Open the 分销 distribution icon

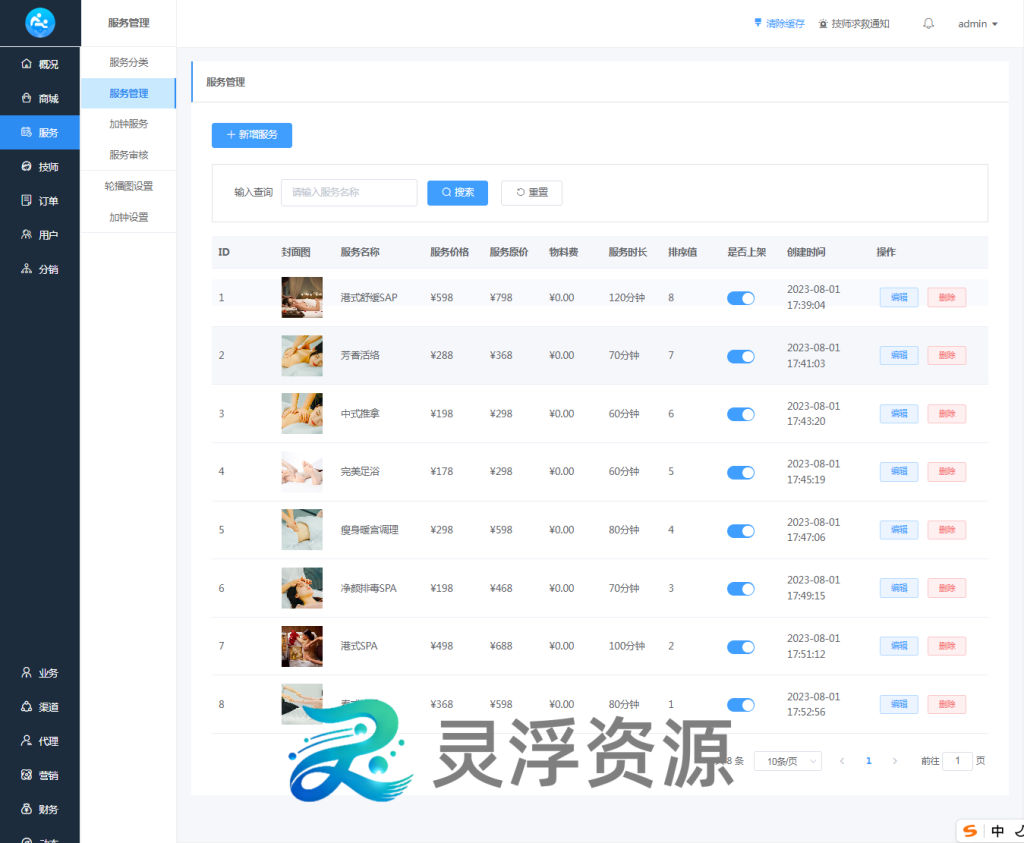(x=27, y=268)
